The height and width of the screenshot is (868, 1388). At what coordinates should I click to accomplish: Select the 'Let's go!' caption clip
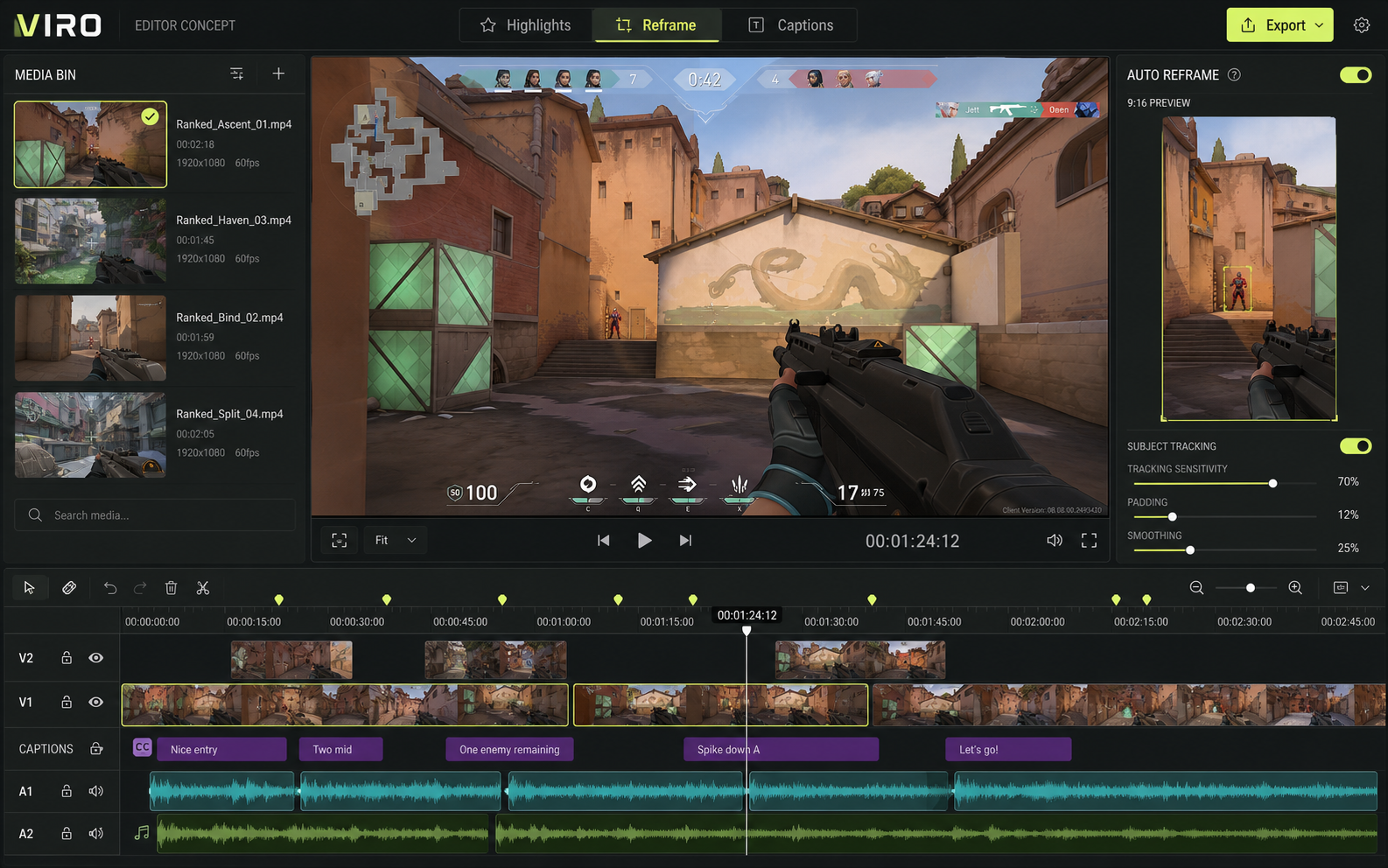[1008, 749]
